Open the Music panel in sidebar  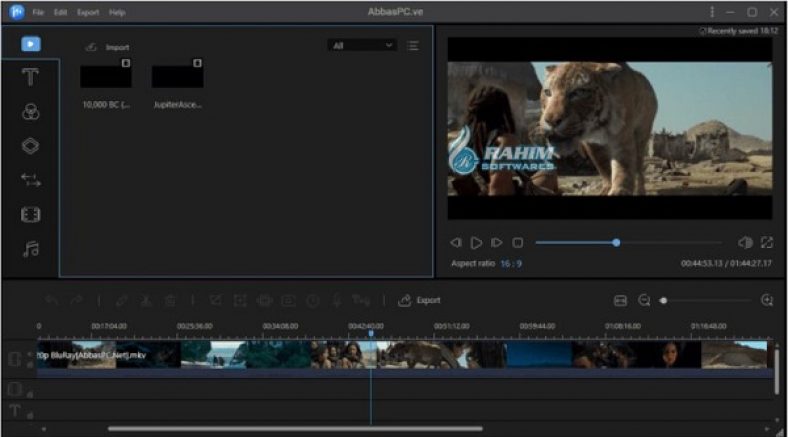[31, 249]
